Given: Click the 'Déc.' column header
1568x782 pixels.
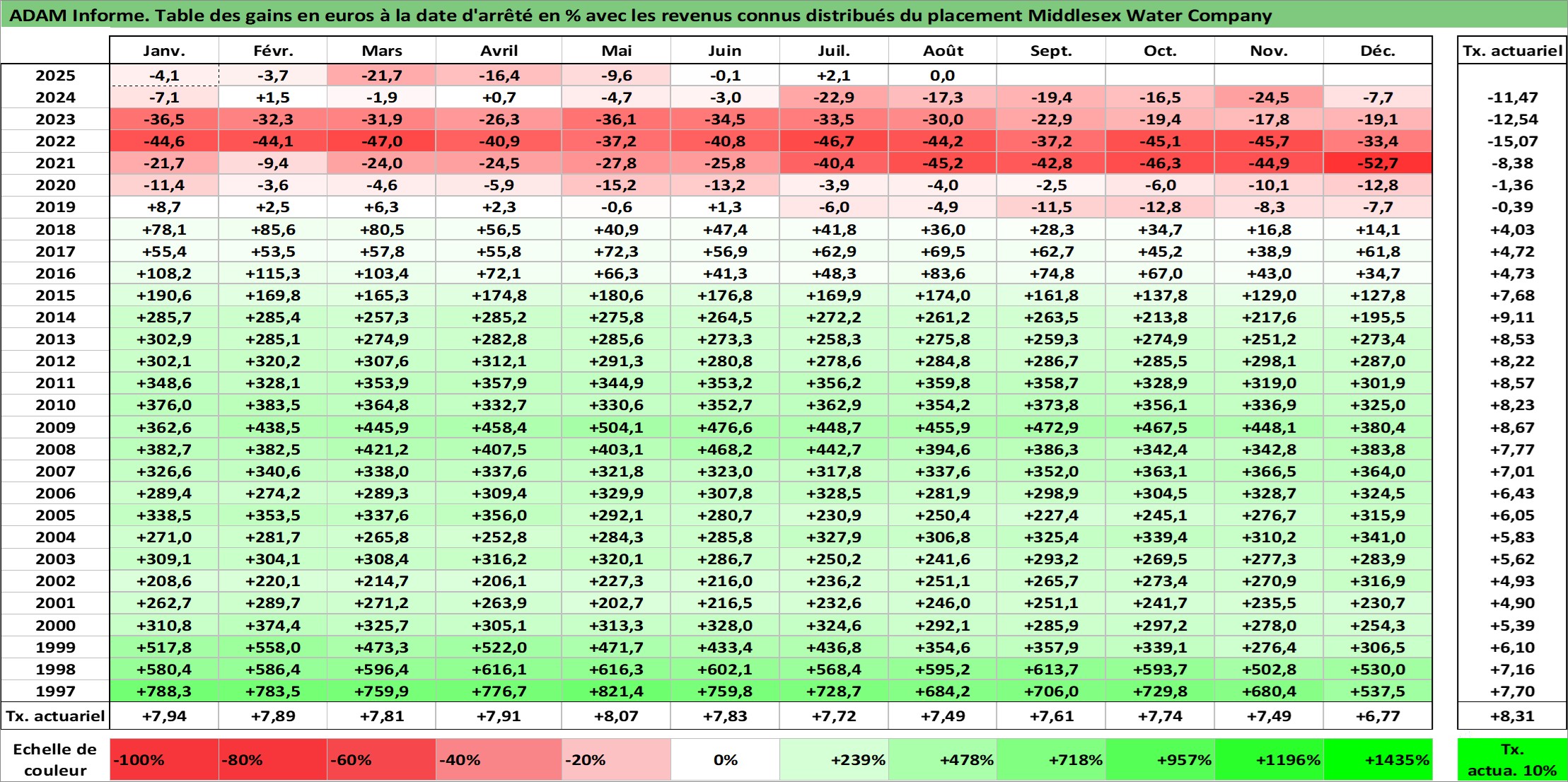Looking at the screenshot, I should [x=1378, y=50].
